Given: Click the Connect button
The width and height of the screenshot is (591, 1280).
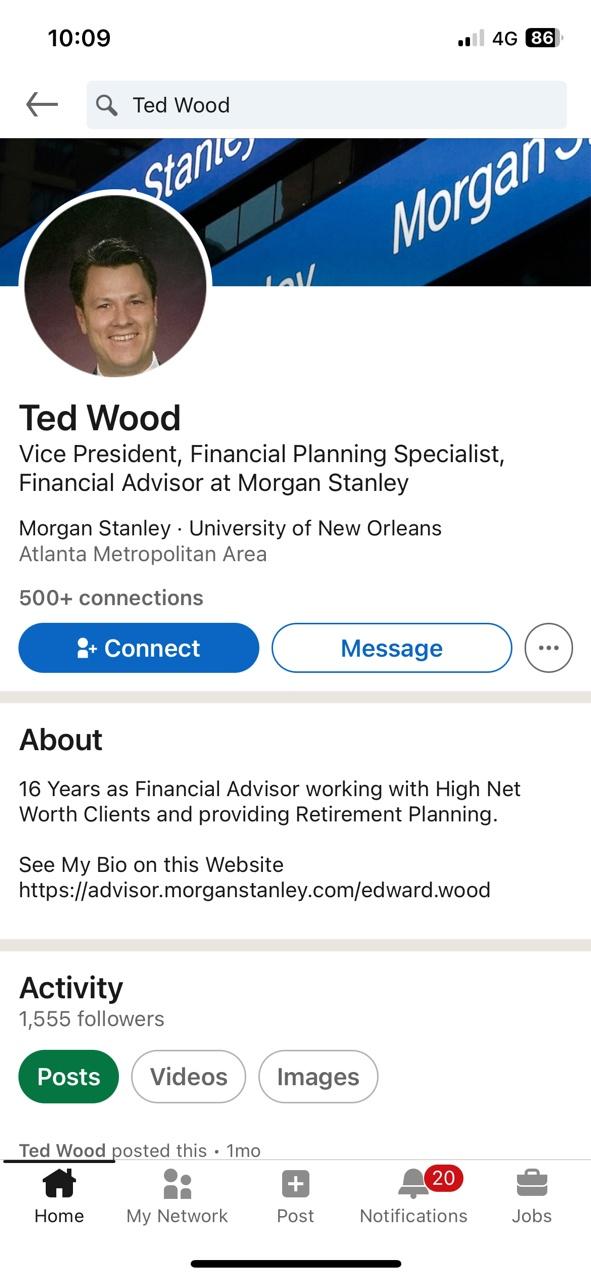Looking at the screenshot, I should click(139, 648).
